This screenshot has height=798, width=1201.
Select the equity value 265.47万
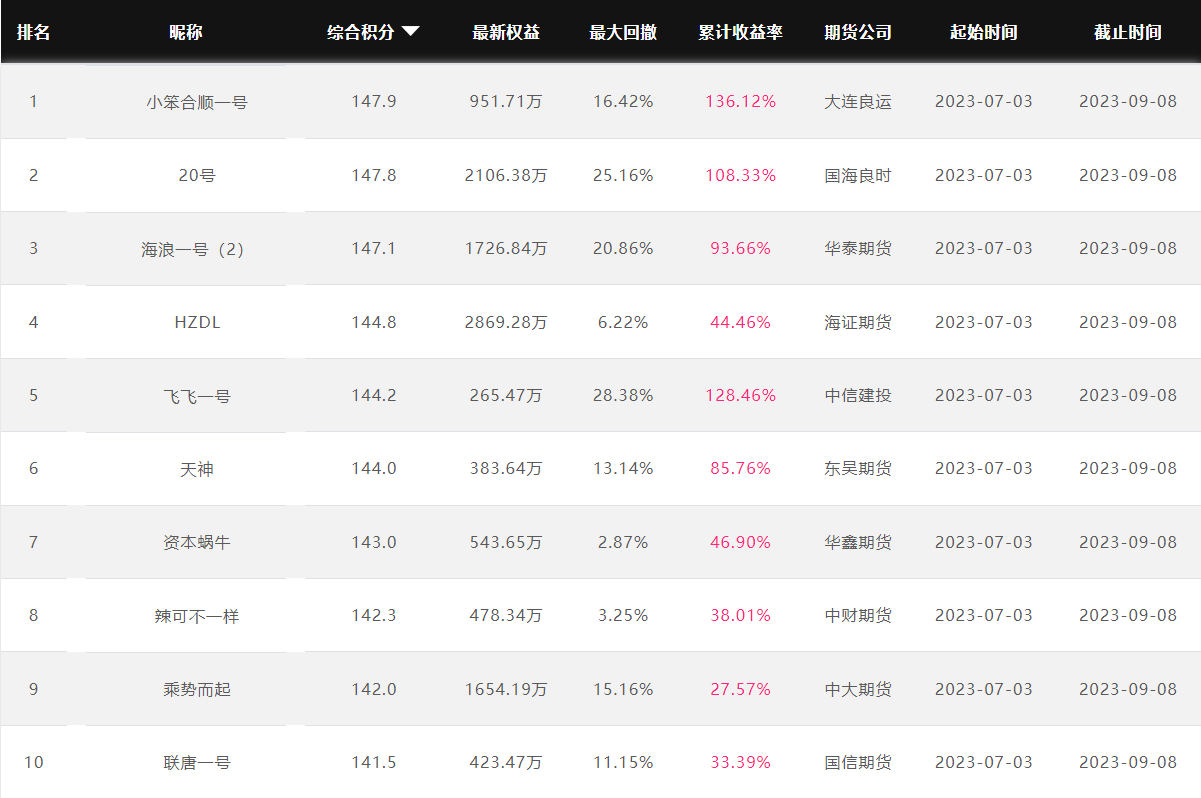pyautogui.click(x=506, y=396)
